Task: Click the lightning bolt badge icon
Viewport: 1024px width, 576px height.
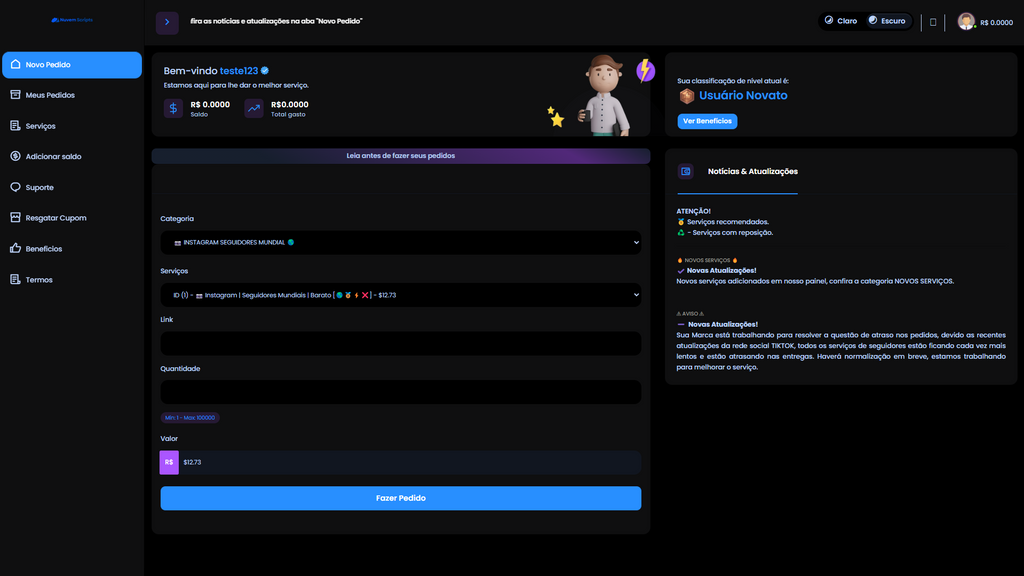Action: [x=645, y=70]
